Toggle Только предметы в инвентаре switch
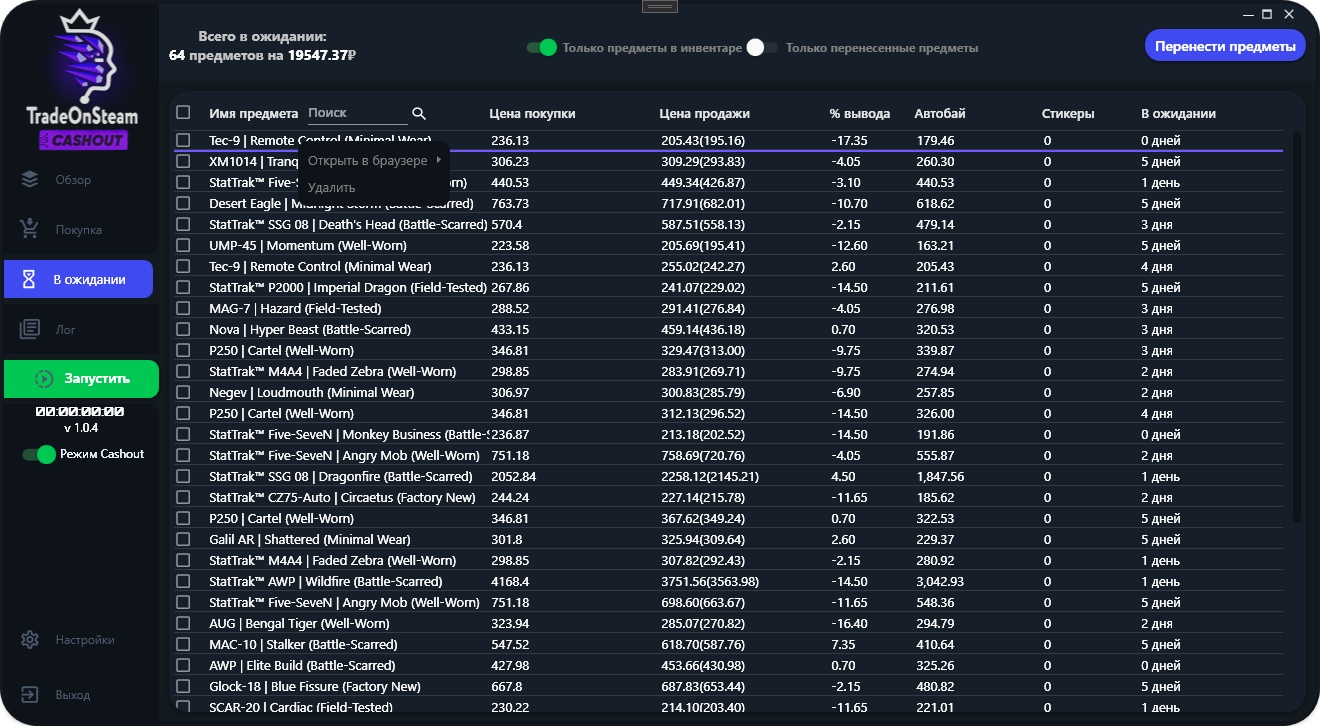The width and height of the screenshot is (1320, 726). [541, 47]
